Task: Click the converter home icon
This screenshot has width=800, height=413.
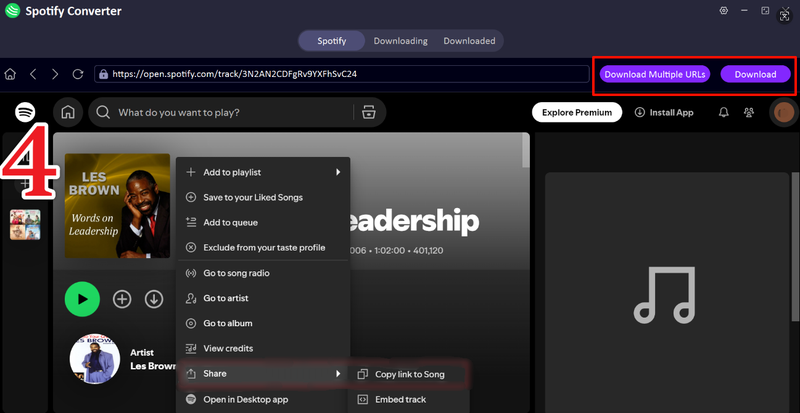Action: (10, 75)
